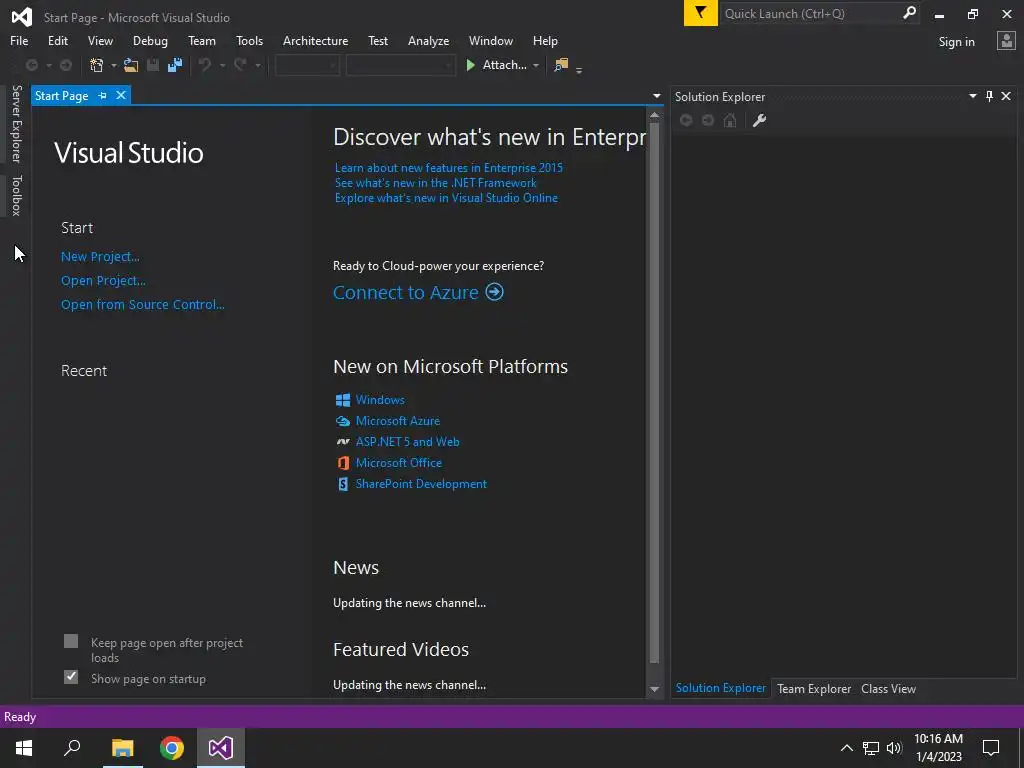Click the Quick Launch search magnifier icon
Screen dimensions: 1024x768
tap(909, 13)
